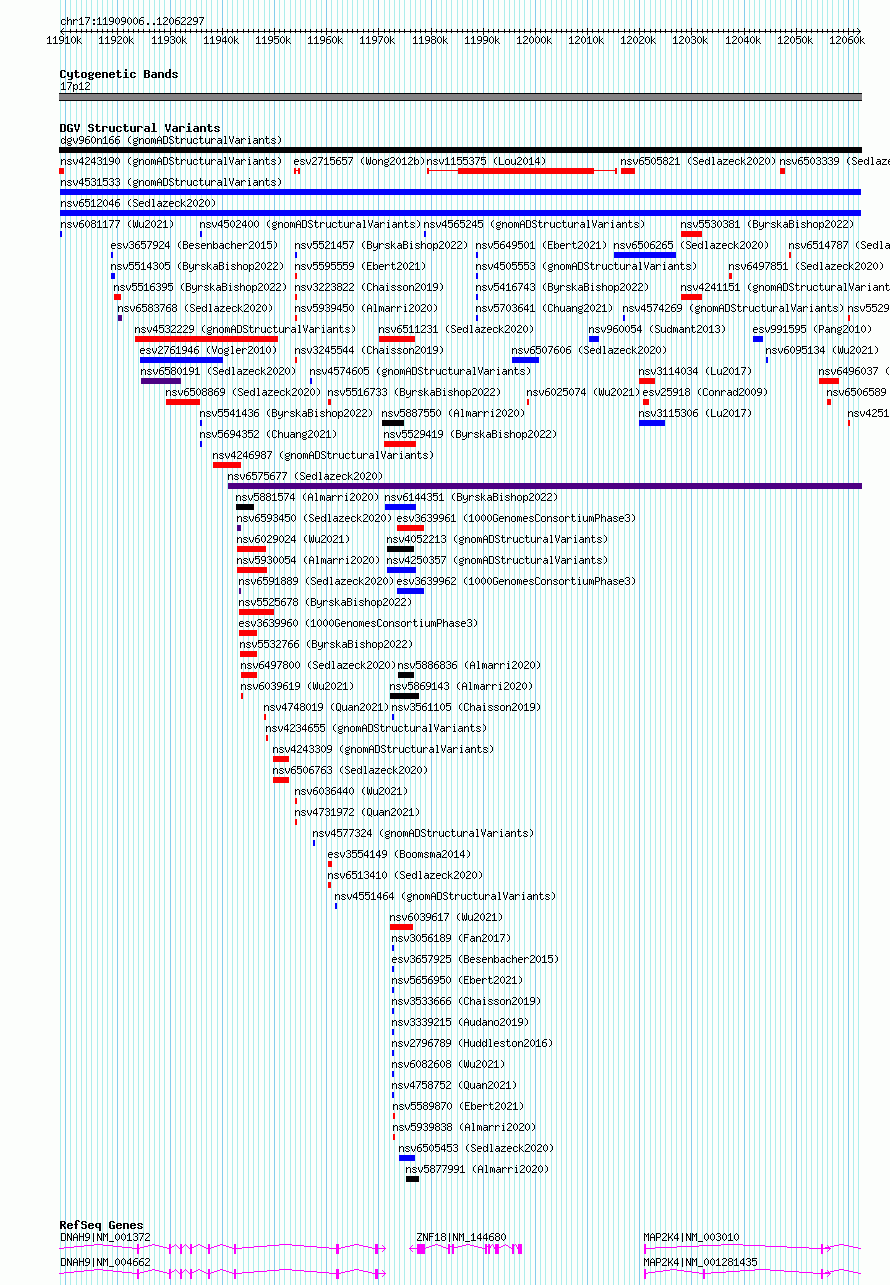Image resolution: width=890 pixels, height=1285 pixels.
Task: Open nsv5595559 (Ebert2021)
Action: click(359, 266)
